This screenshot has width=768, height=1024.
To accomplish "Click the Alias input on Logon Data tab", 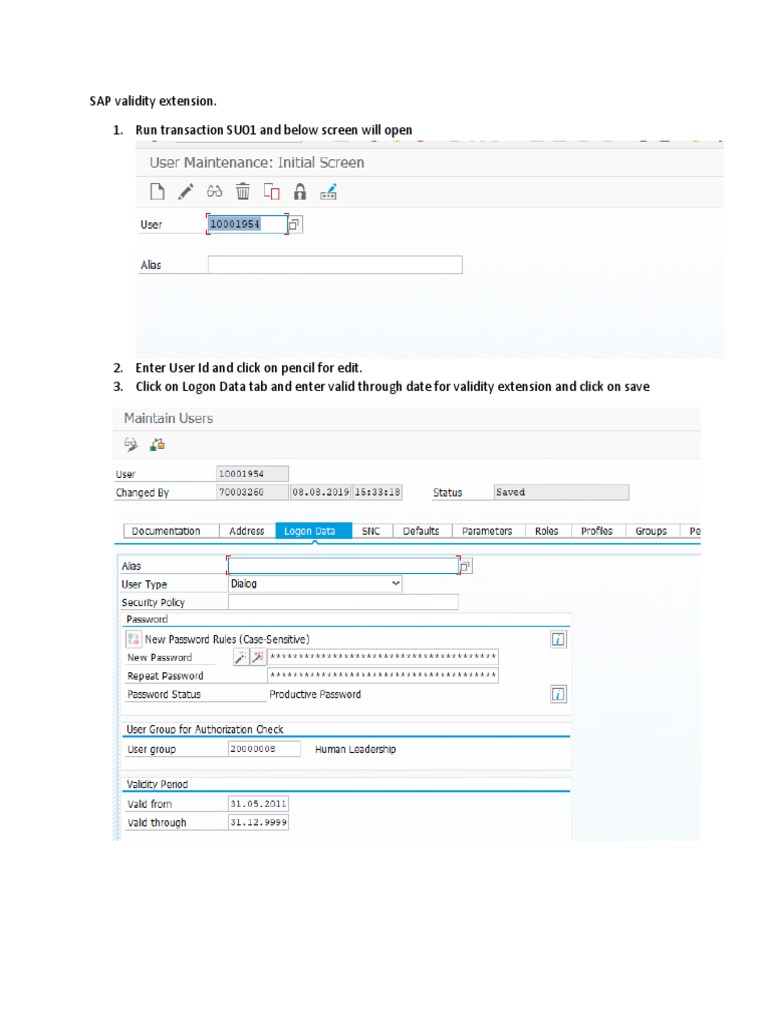I will [343, 566].
